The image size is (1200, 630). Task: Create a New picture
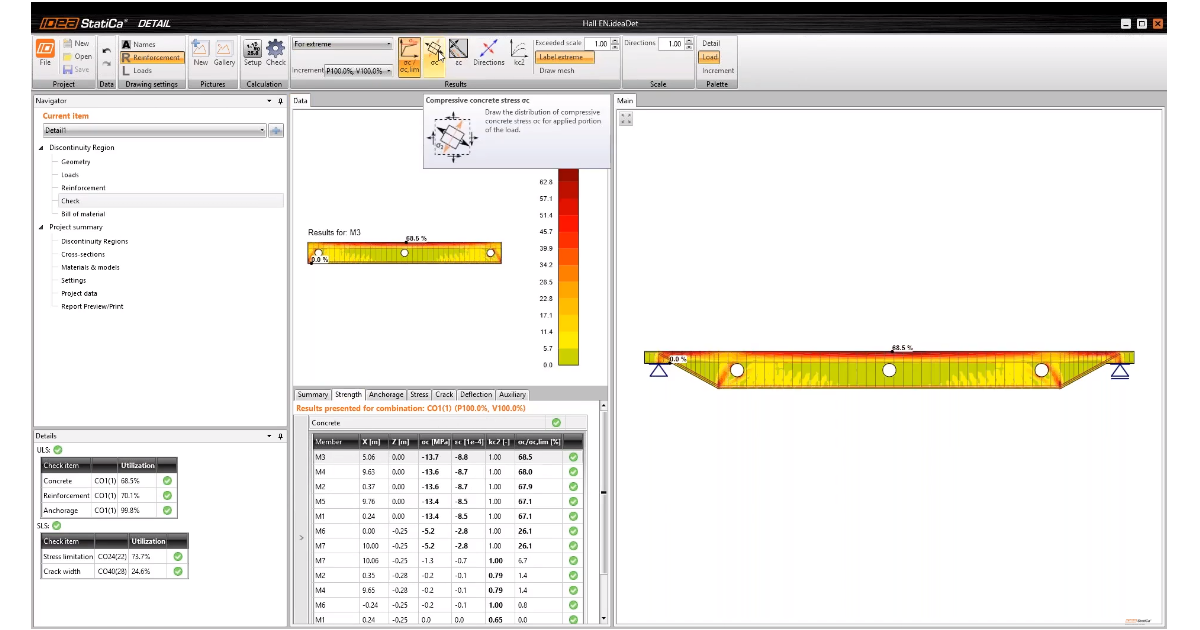201,52
